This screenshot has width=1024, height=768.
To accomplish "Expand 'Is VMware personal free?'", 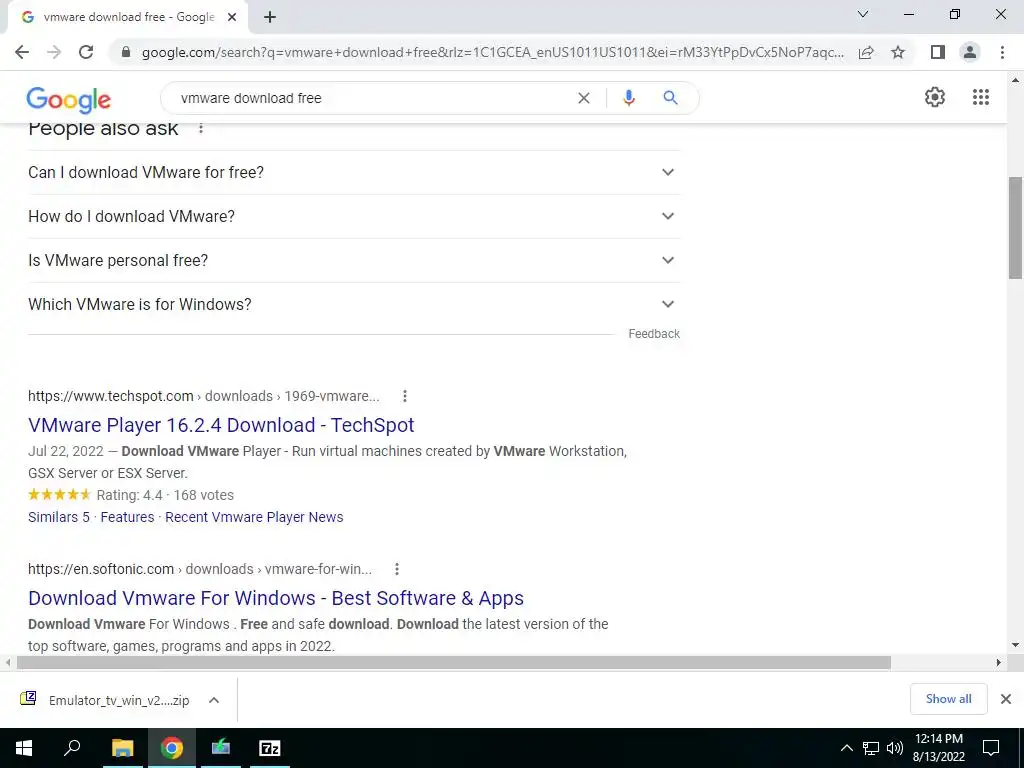I will 353,260.
